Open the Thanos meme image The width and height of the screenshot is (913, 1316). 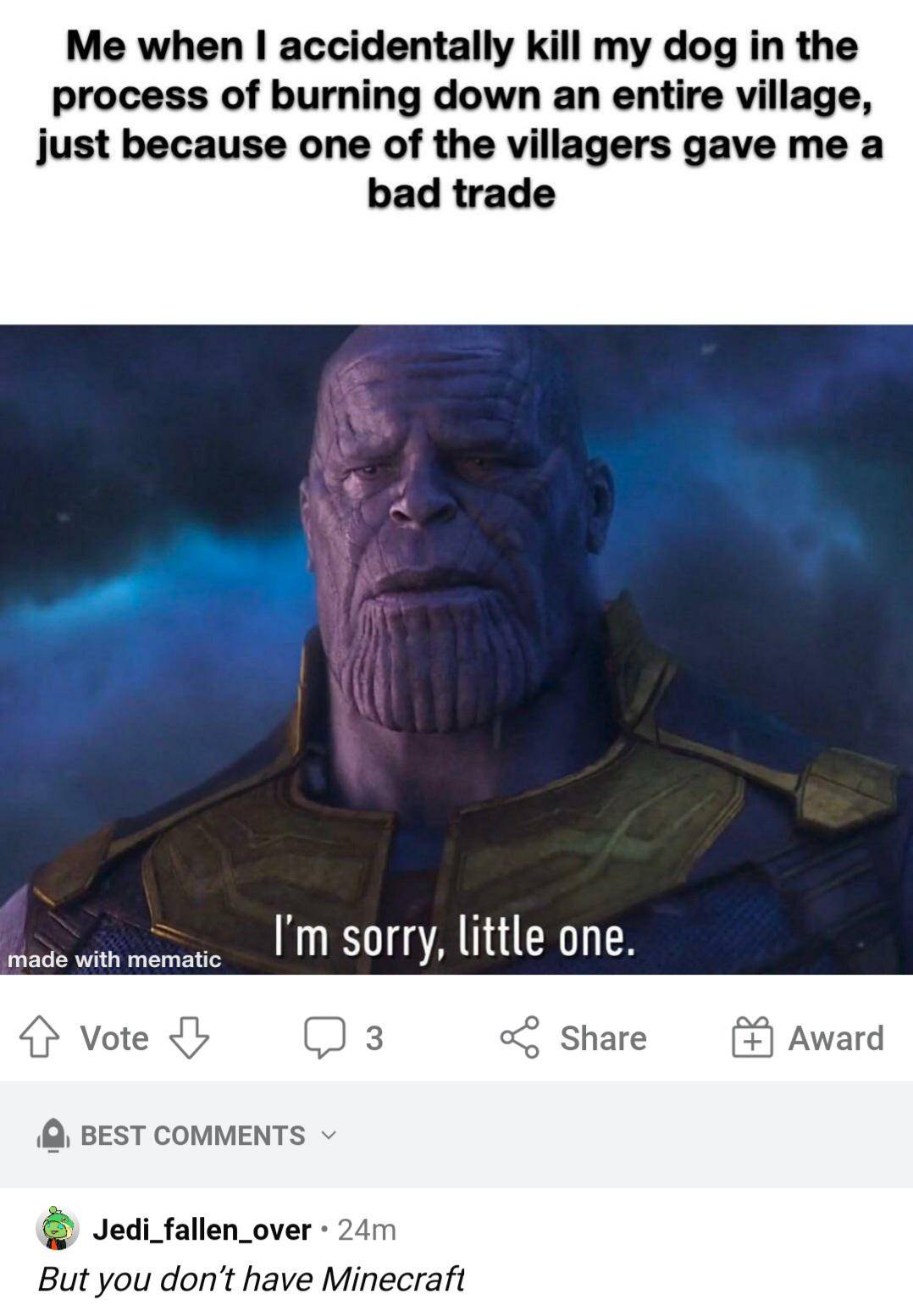click(x=456, y=650)
